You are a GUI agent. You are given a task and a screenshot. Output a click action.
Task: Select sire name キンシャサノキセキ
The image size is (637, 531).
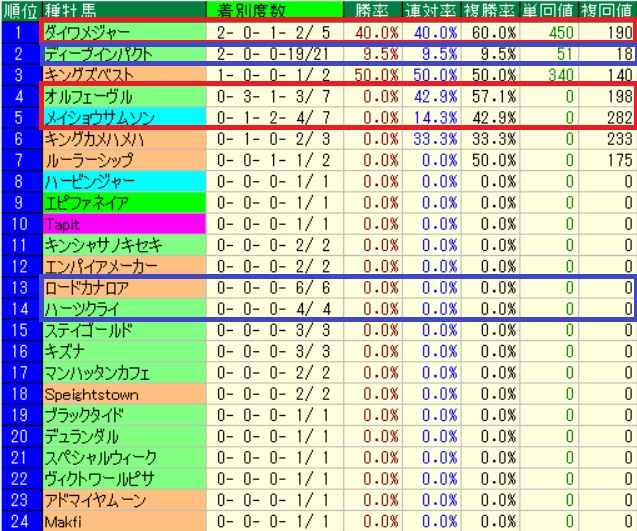104,245
